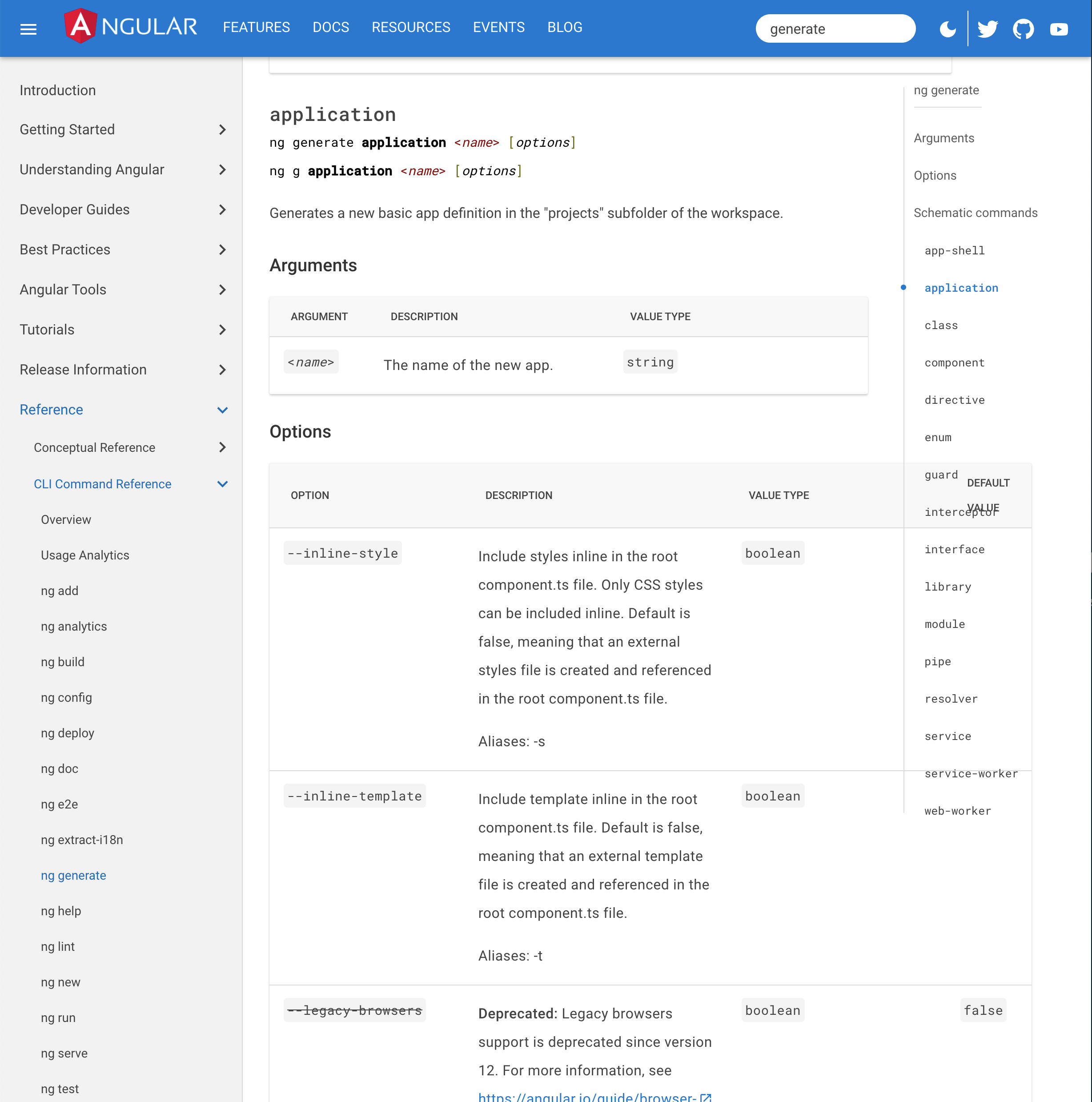Jump to the class schematic in right sidebar

click(941, 325)
